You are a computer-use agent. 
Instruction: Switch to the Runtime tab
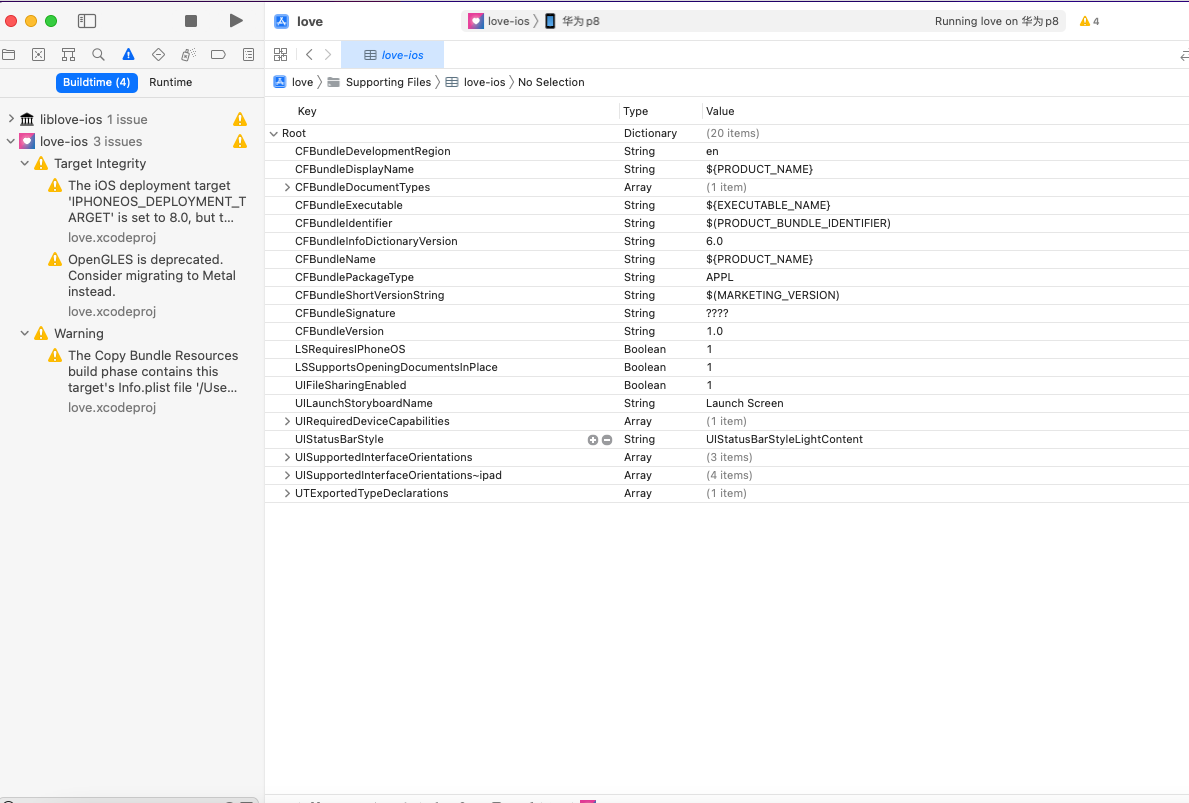170,82
